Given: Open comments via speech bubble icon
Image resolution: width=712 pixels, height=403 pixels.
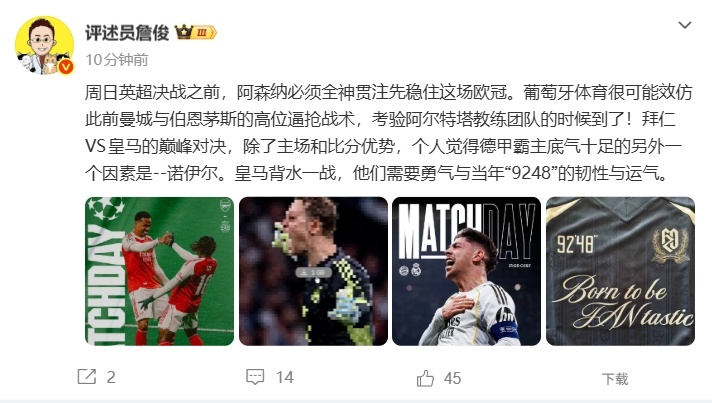Looking at the screenshot, I should point(255,377).
